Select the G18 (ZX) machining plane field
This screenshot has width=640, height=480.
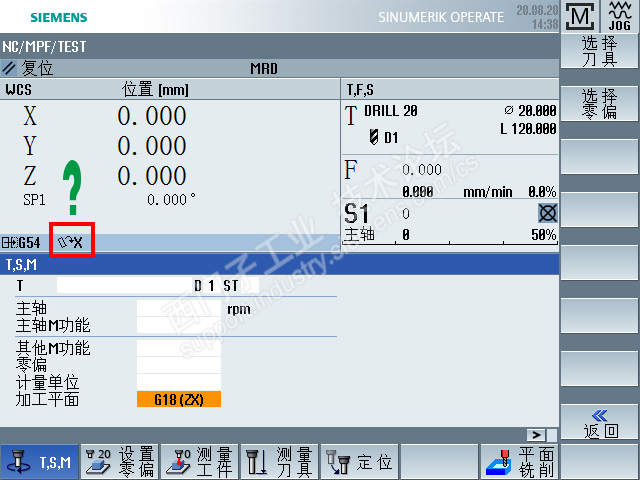point(179,399)
